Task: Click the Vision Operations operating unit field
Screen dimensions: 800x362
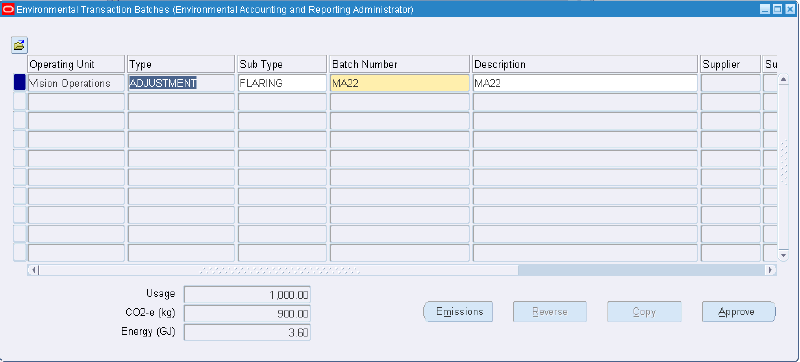Action: click(x=76, y=83)
